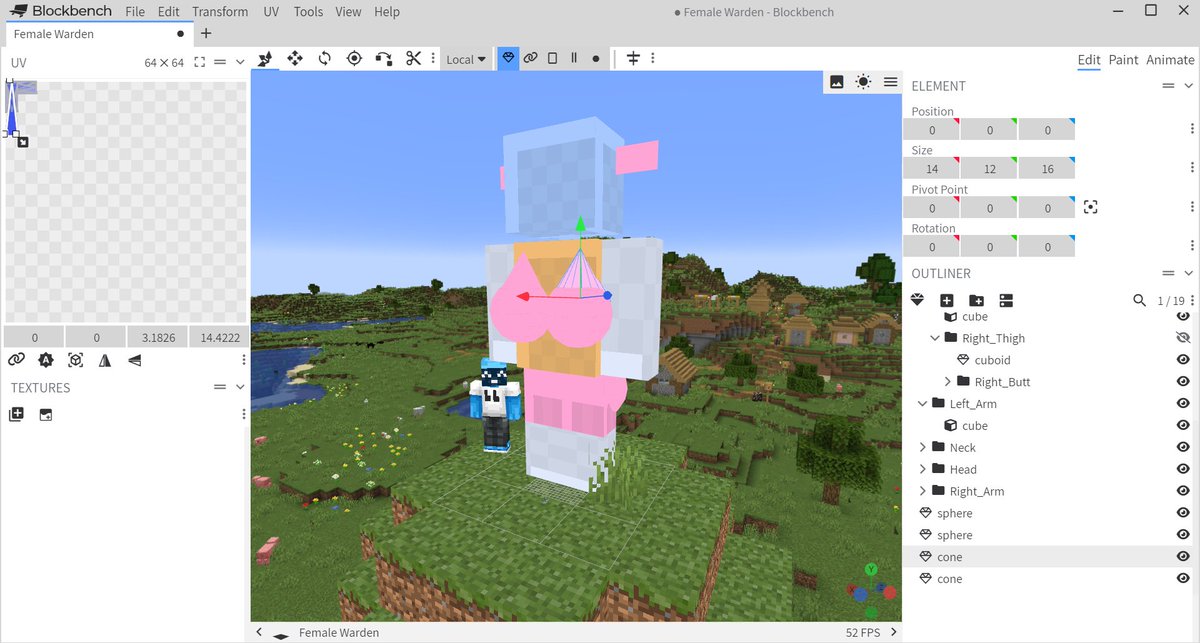Collapse the Right_Thigh group
Viewport: 1200px width, 643px height.
pyautogui.click(x=935, y=338)
